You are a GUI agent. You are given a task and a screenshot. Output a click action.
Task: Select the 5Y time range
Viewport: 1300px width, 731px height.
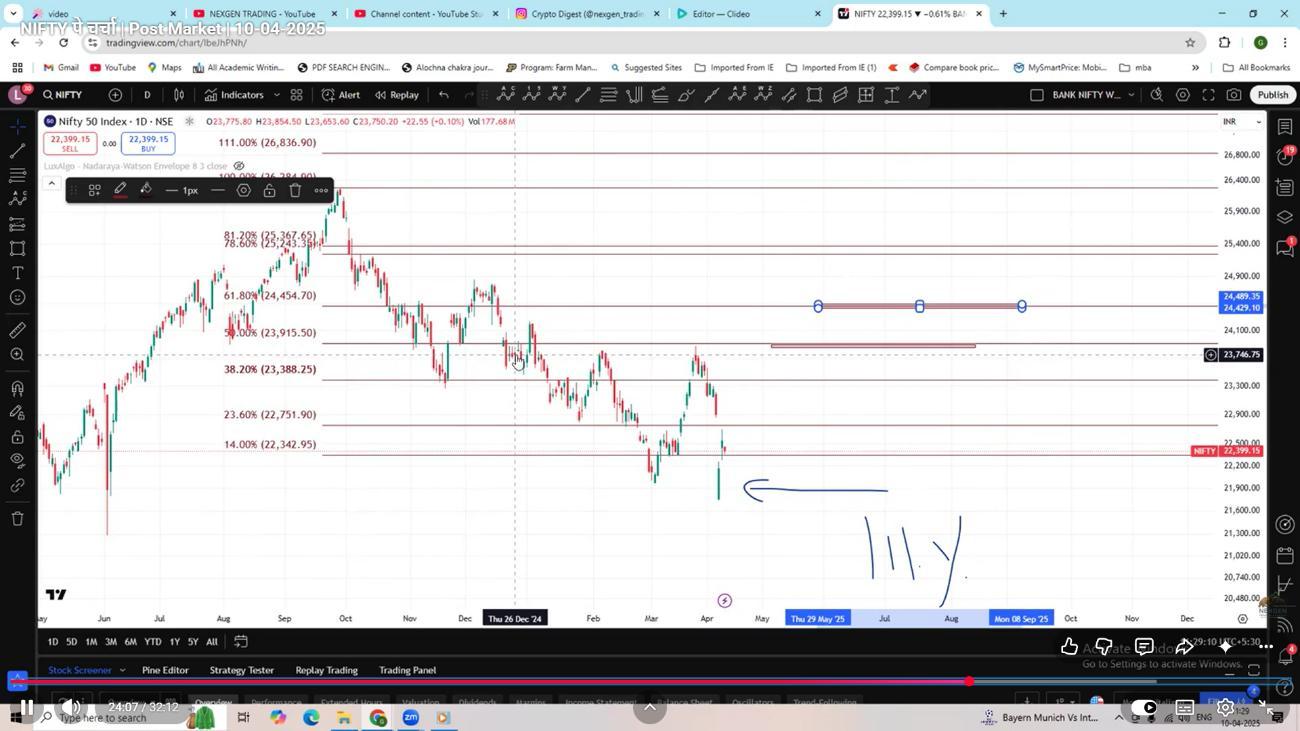click(x=193, y=642)
